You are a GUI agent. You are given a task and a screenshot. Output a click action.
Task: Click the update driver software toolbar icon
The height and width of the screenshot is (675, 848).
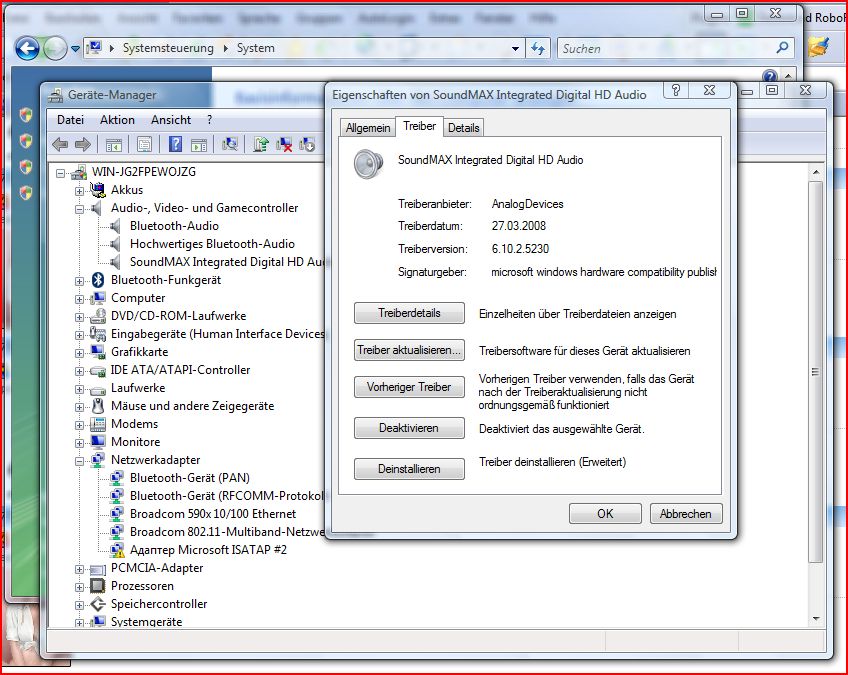[x=260, y=145]
